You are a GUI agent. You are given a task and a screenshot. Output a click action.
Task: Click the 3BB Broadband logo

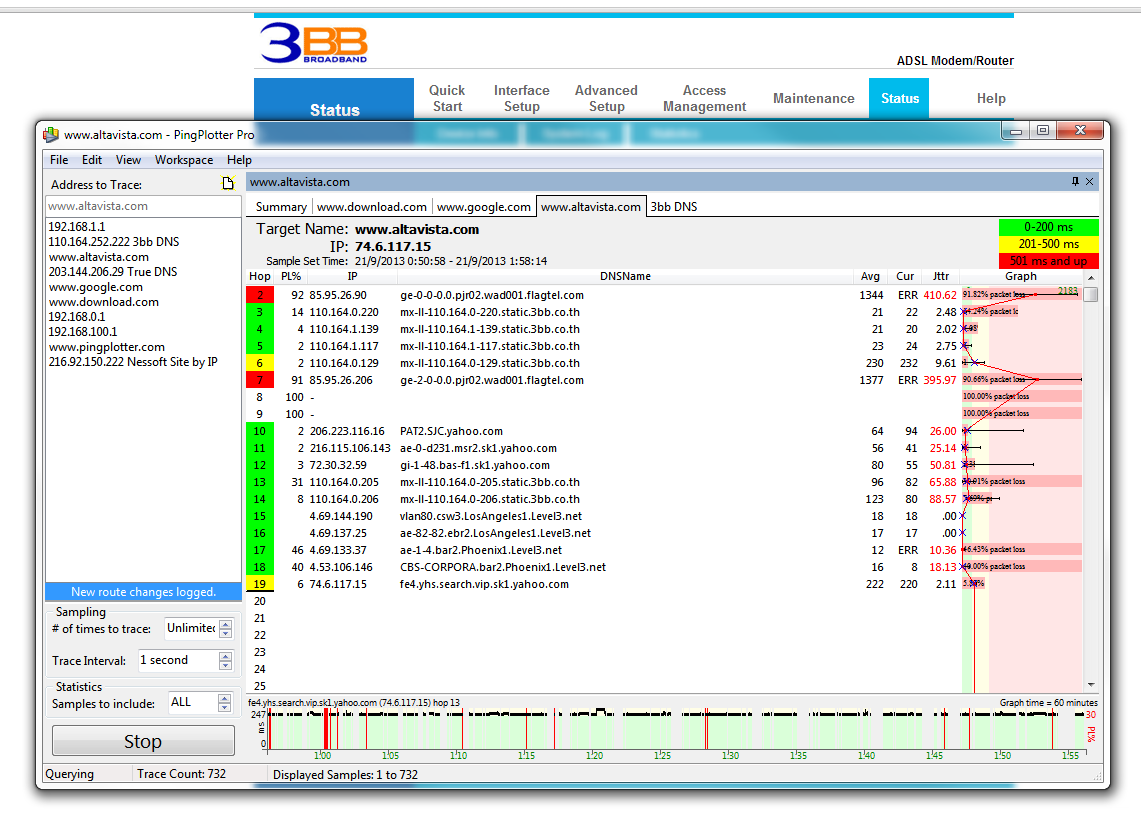point(313,43)
